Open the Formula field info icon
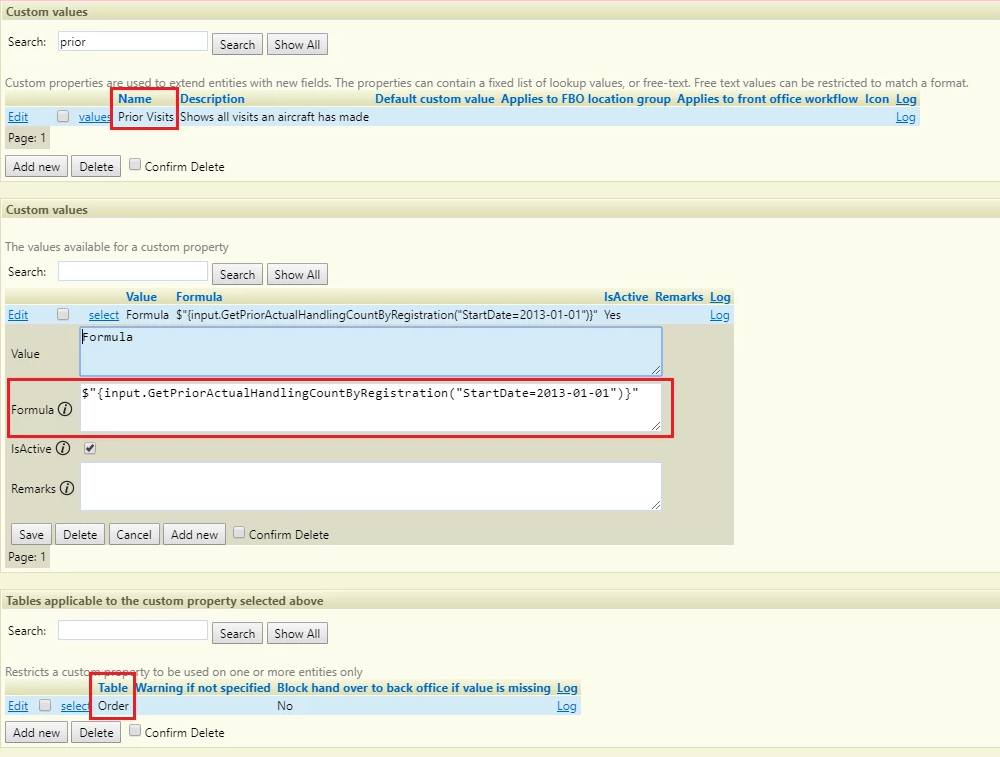The image size is (1000, 757). 65,409
